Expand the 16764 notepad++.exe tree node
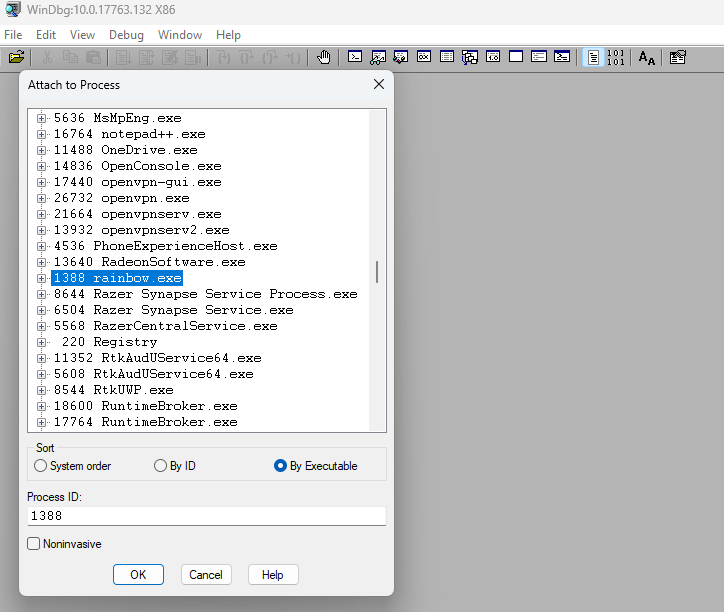Screen dimensions: 724x612 point(42,134)
